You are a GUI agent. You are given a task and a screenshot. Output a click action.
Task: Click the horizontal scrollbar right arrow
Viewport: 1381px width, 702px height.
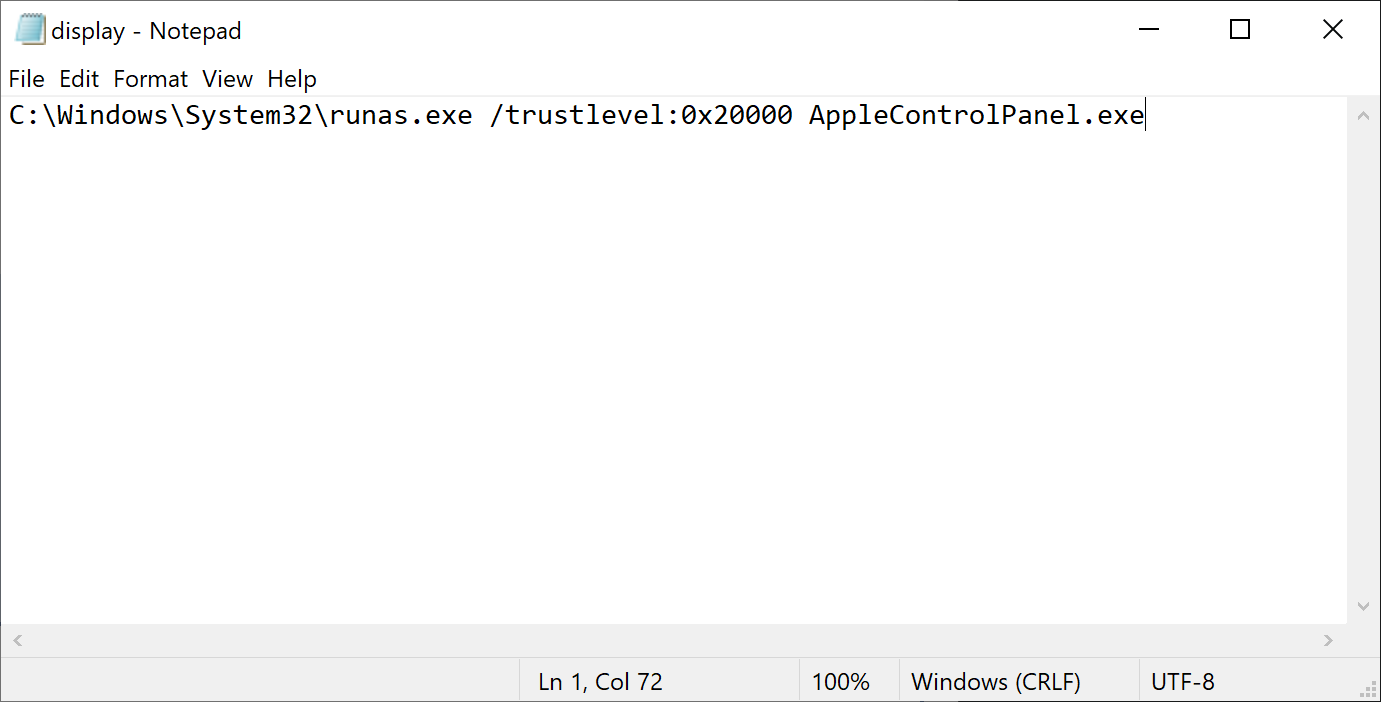1328,640
